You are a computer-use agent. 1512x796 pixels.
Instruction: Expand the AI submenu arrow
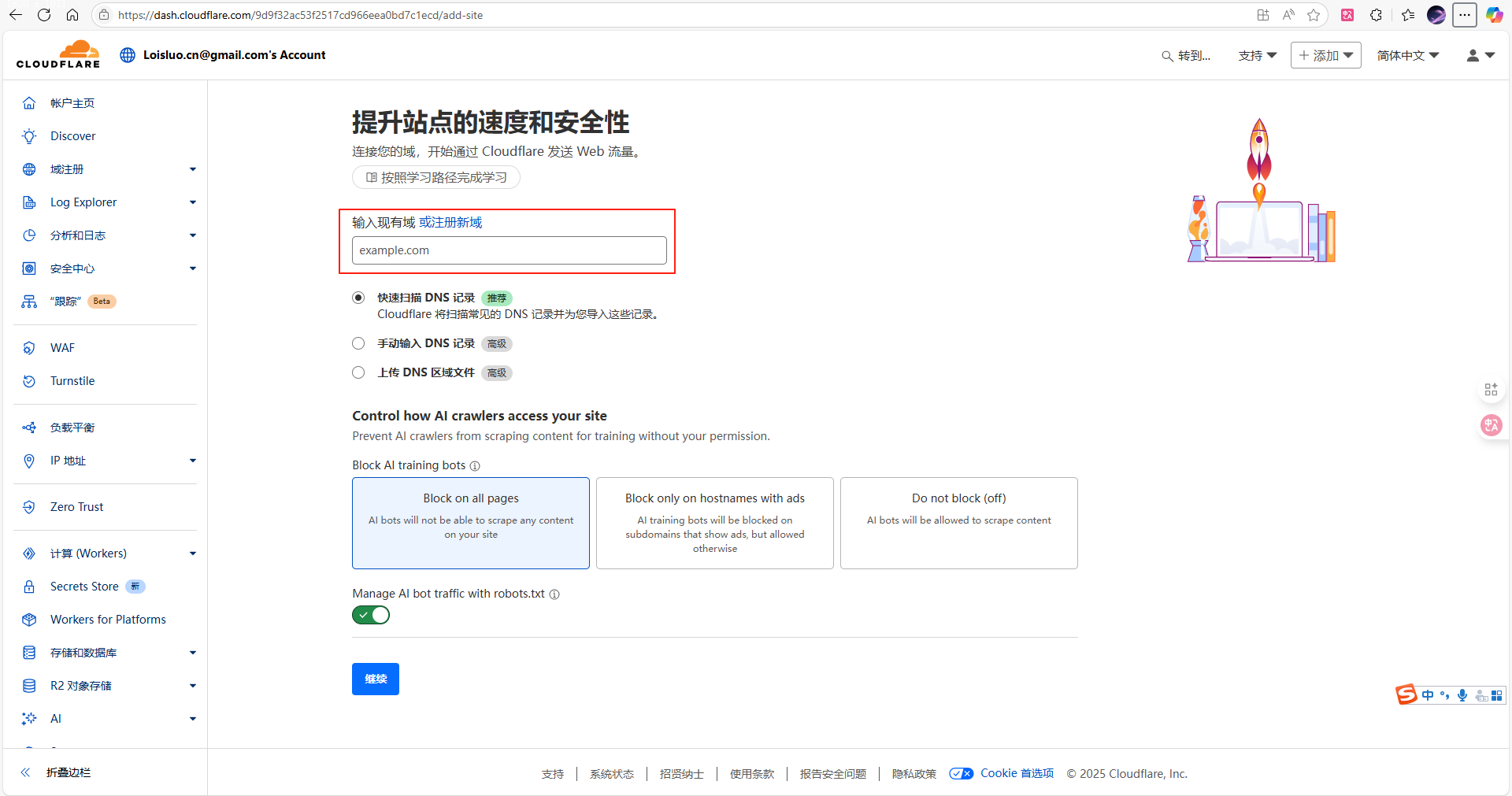pyautogui.click(x=193, y=719)
